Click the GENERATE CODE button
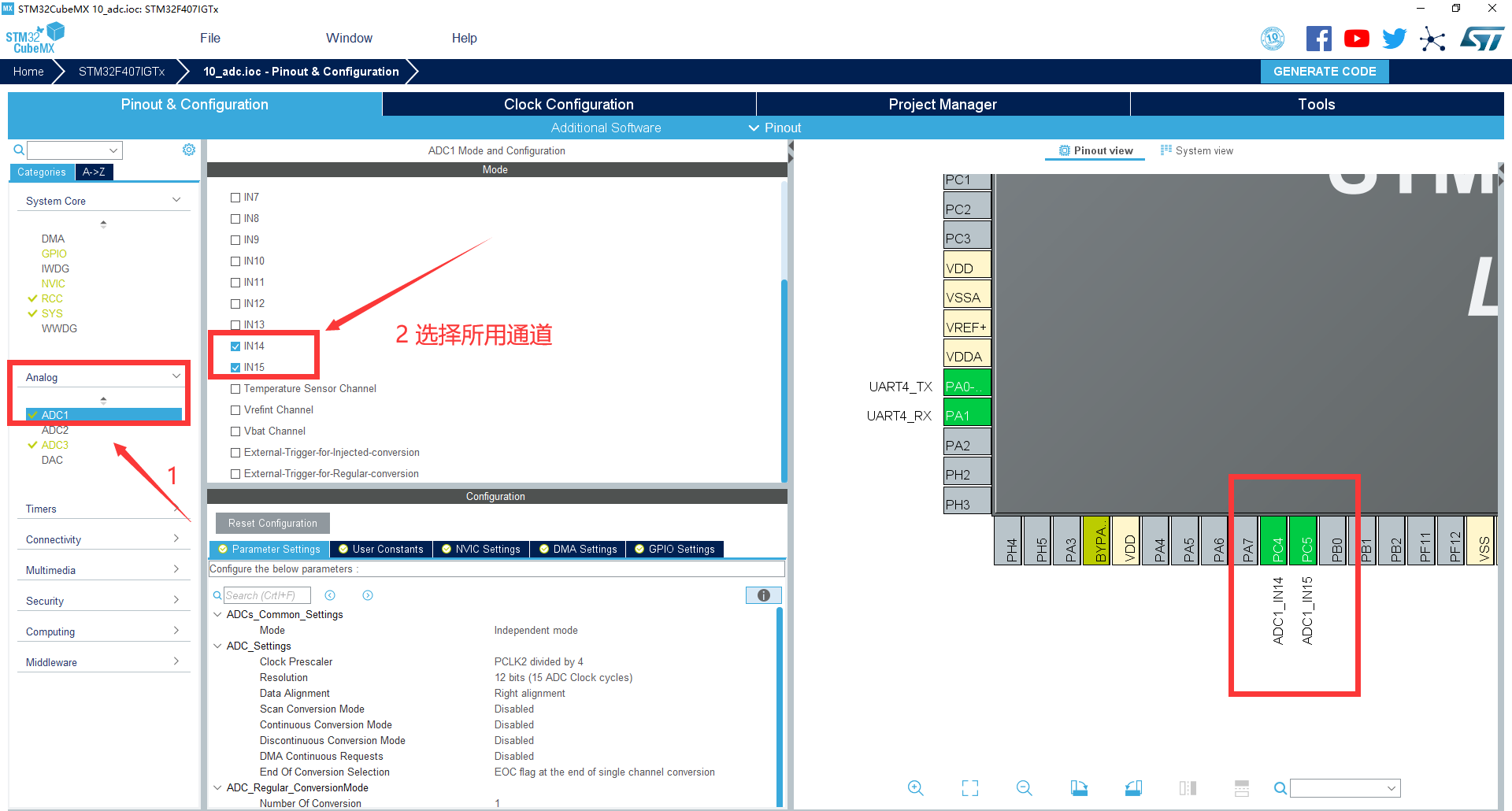This screenshot has width=1512, height=811. [x=1325, y=72]
